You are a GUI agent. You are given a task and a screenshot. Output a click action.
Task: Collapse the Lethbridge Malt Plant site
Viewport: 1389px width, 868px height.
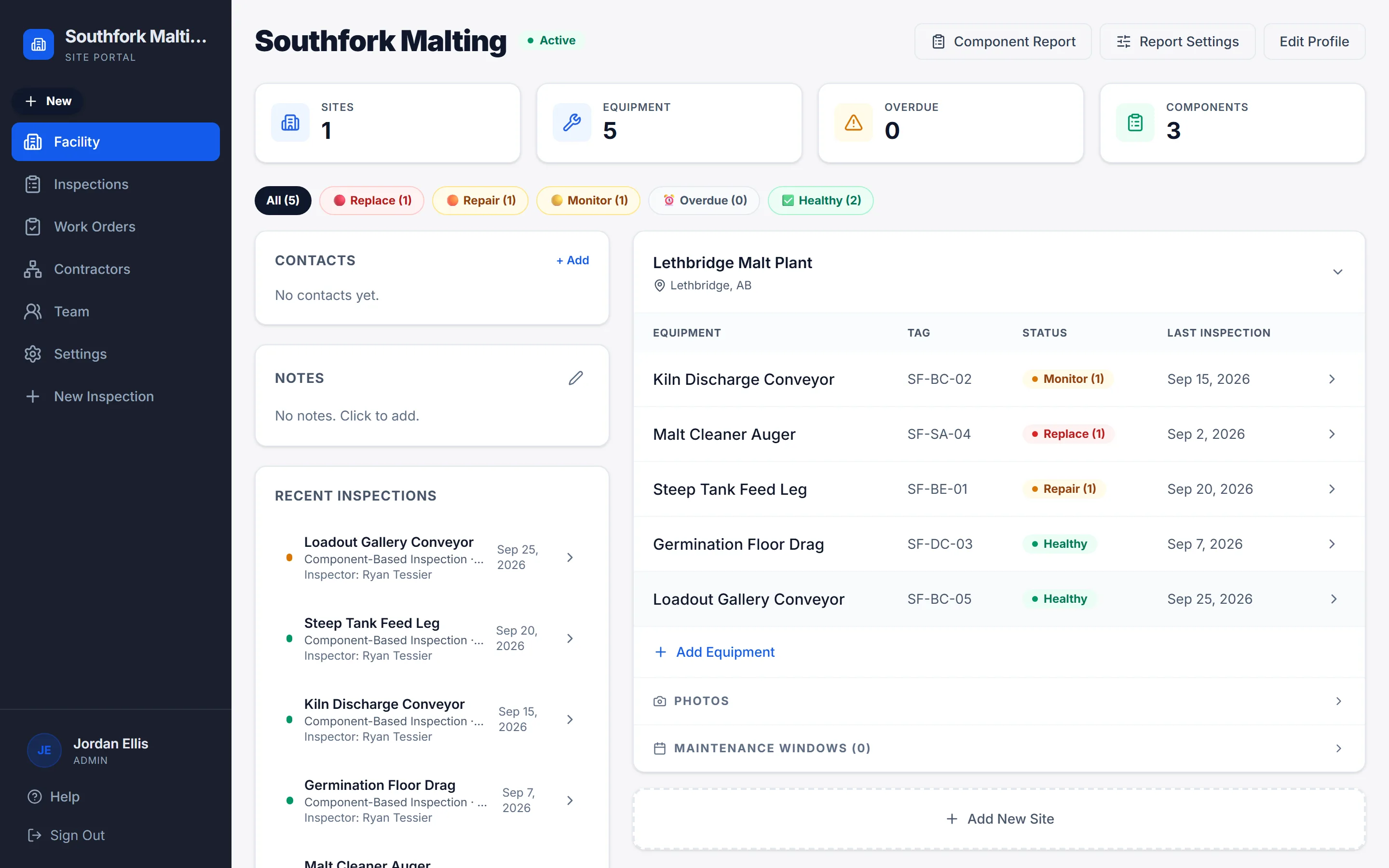pos(1337,272)
